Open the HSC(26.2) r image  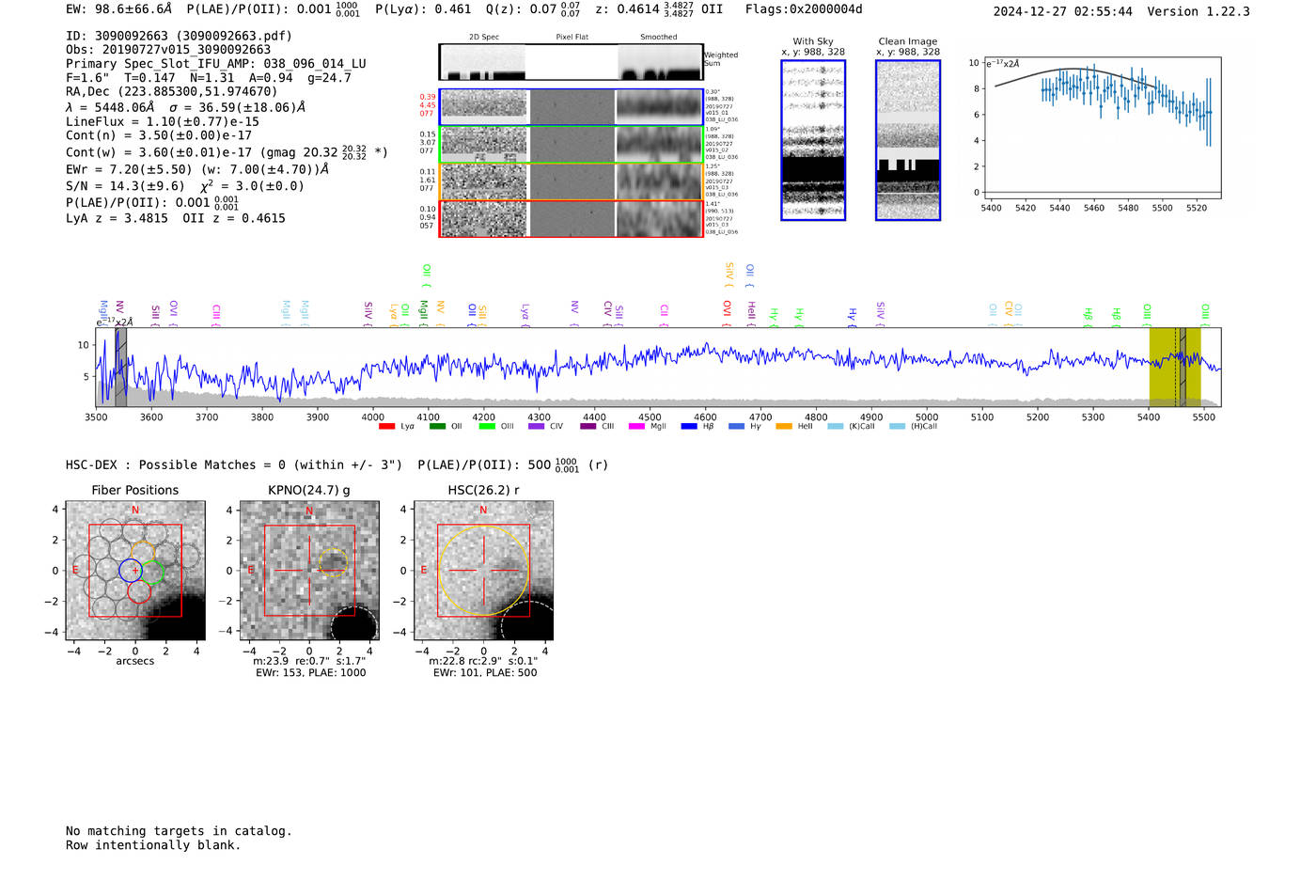coord(483,571)
